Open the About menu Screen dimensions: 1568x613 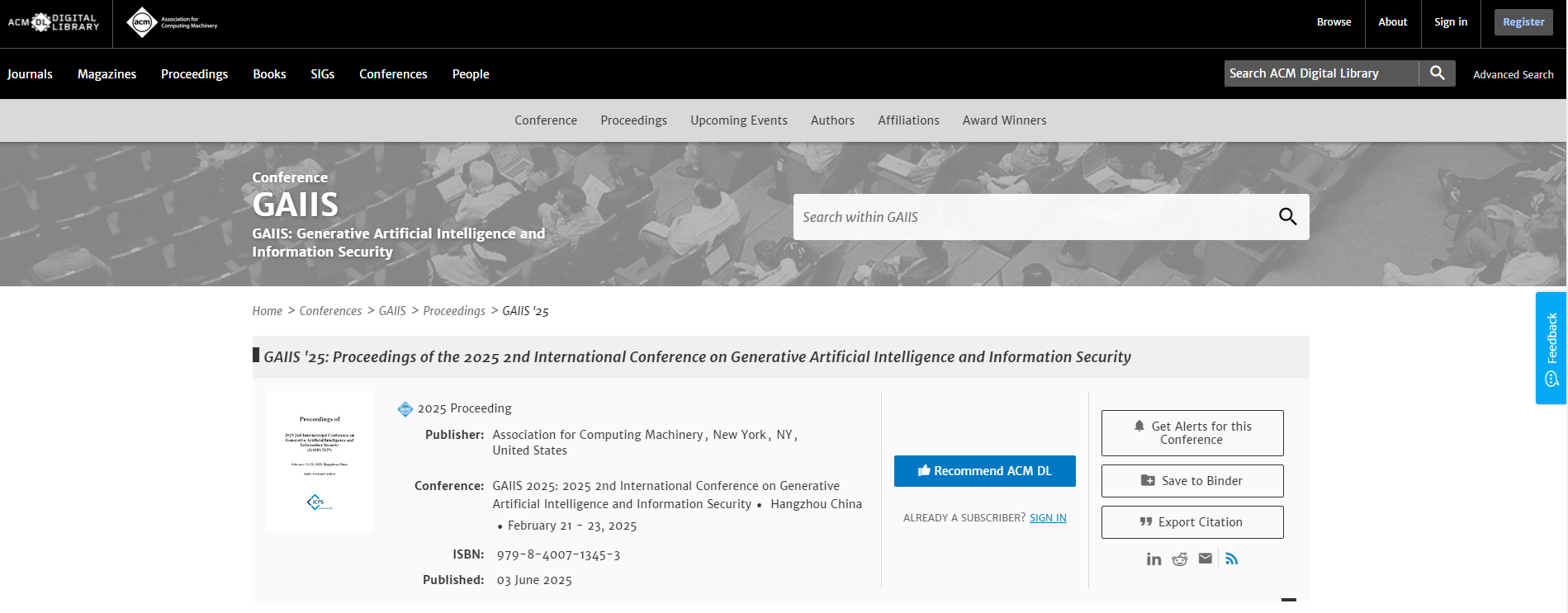click(x=1392, y=22)
